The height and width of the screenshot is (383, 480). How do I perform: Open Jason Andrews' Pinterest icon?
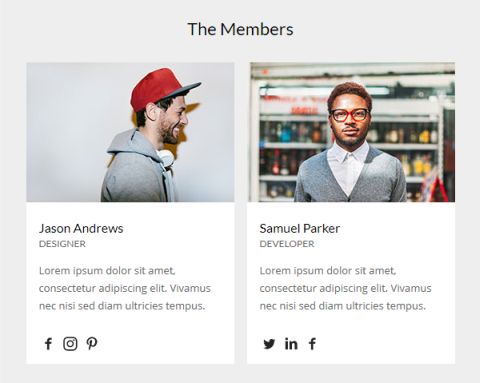coord(92,344)
